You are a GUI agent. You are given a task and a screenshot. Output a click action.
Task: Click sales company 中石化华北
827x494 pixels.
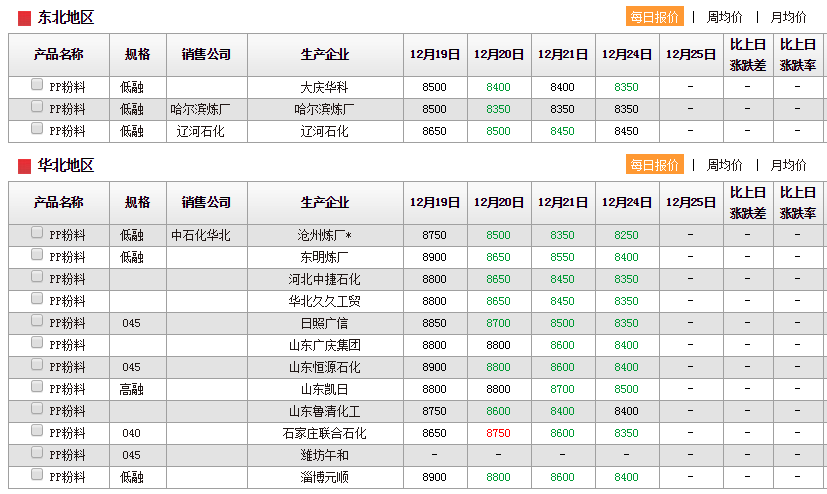click(201, 235)
